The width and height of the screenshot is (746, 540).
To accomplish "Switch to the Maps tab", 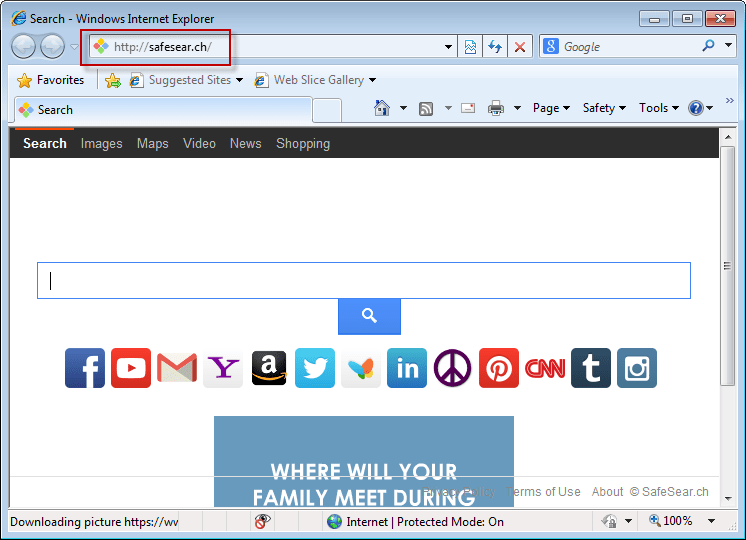I will (x=153, y=144).
